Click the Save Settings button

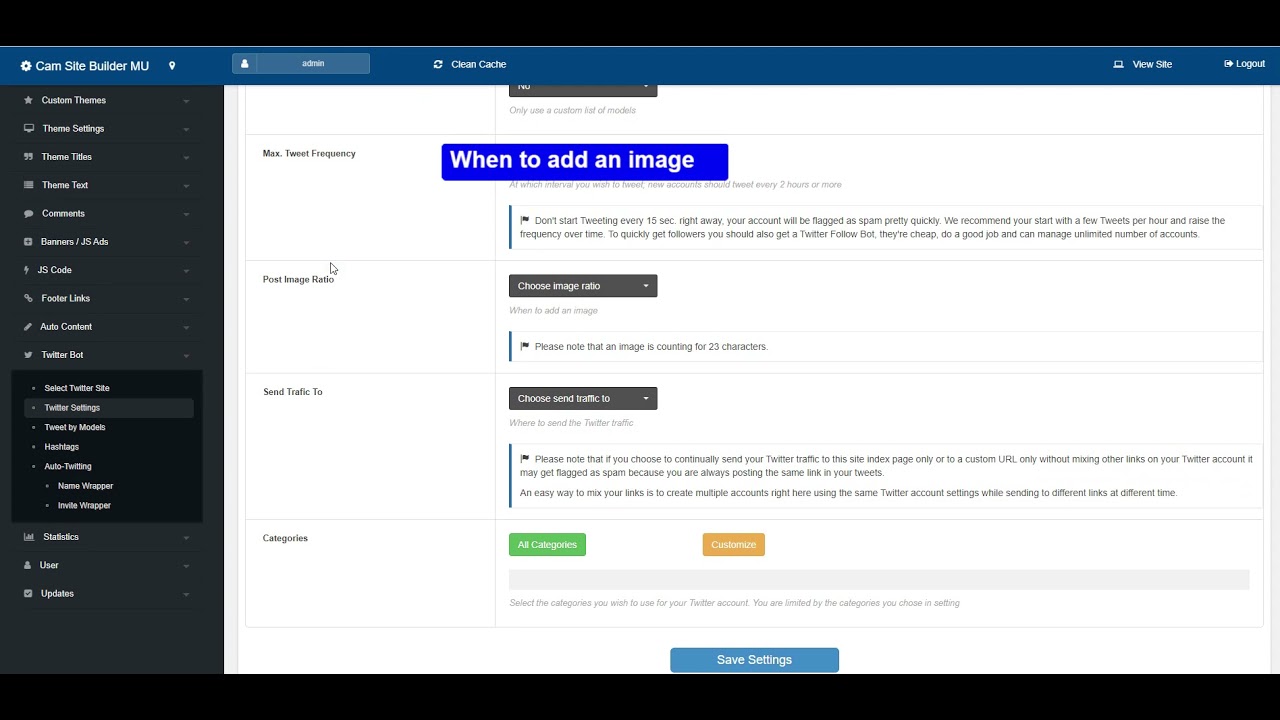(754, 660)
